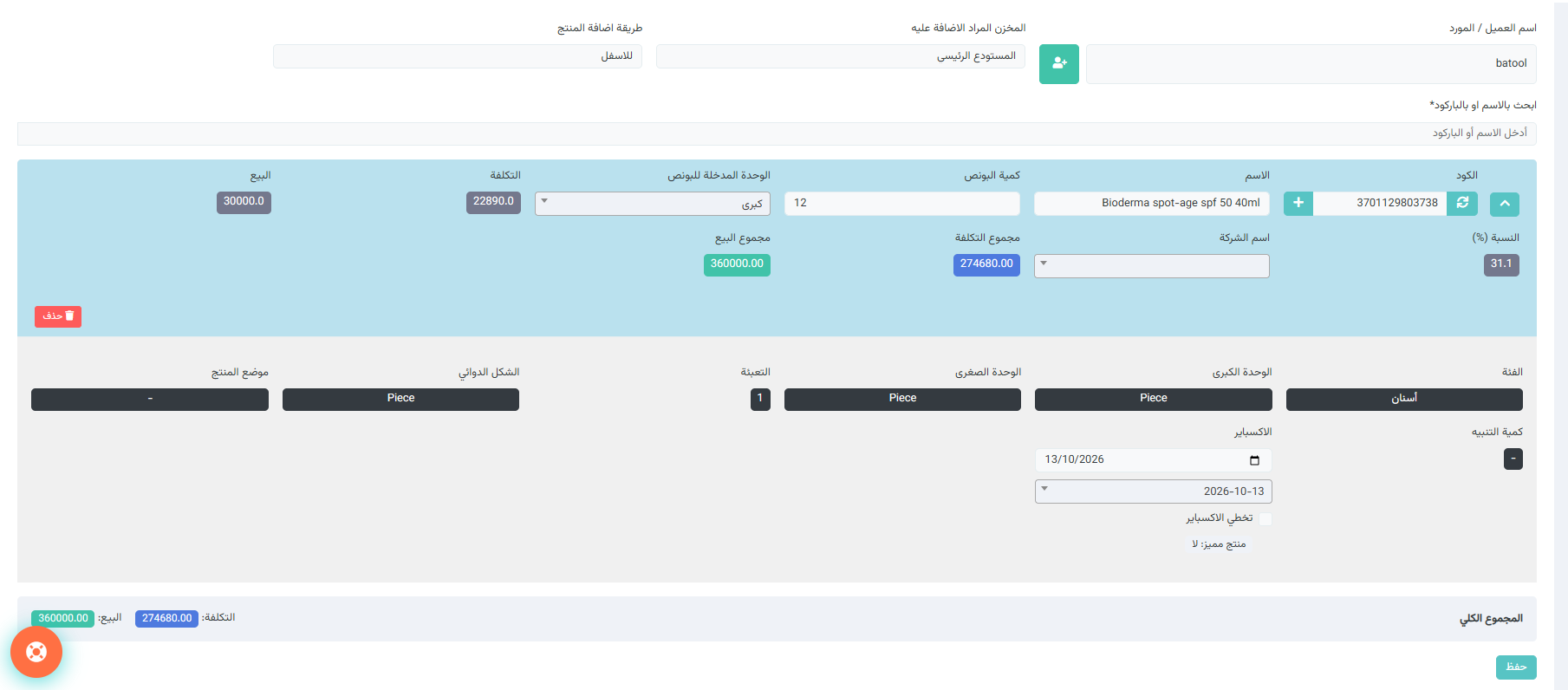This screenshot has height=690, width=1568.
Task: Click the product add method field للاسفل
Action: coord(458,56)
